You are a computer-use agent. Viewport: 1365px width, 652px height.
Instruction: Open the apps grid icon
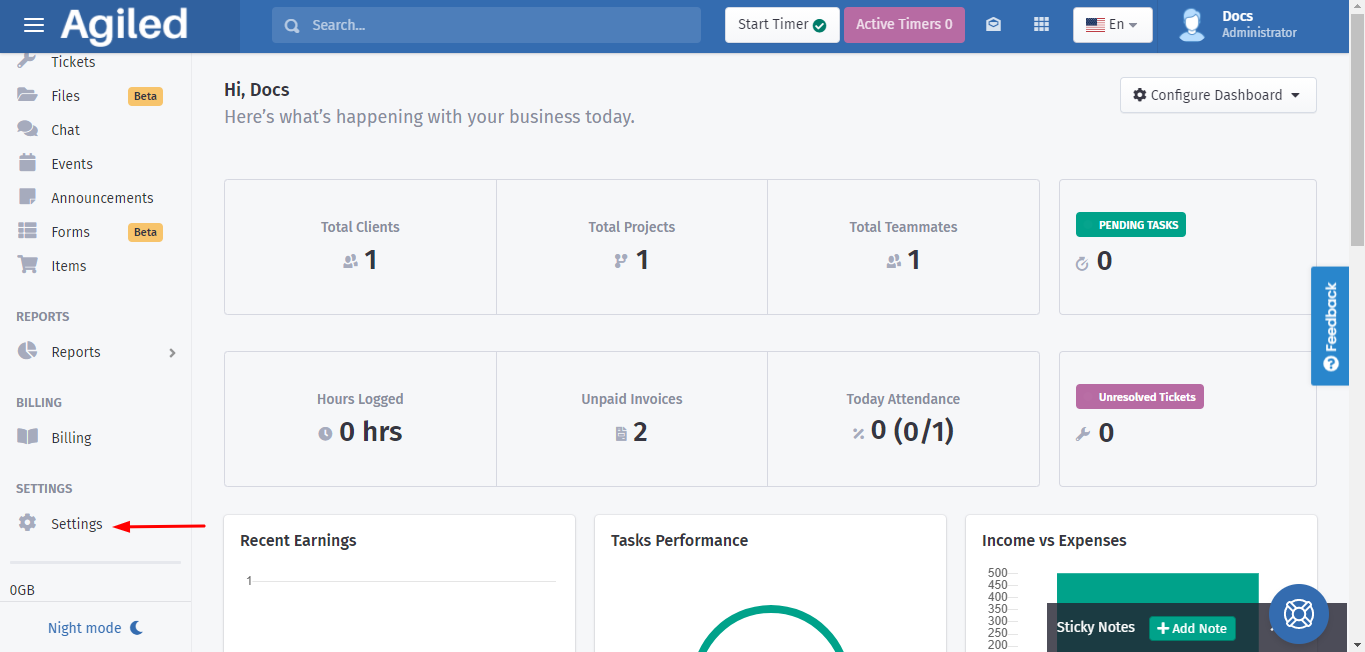click(1041, 25)
